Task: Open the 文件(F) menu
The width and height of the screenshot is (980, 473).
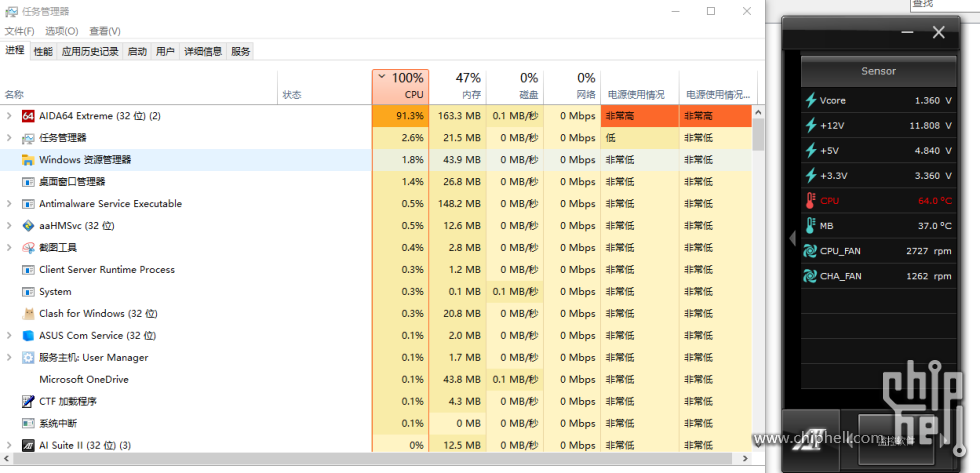Action: coord(19,31)
